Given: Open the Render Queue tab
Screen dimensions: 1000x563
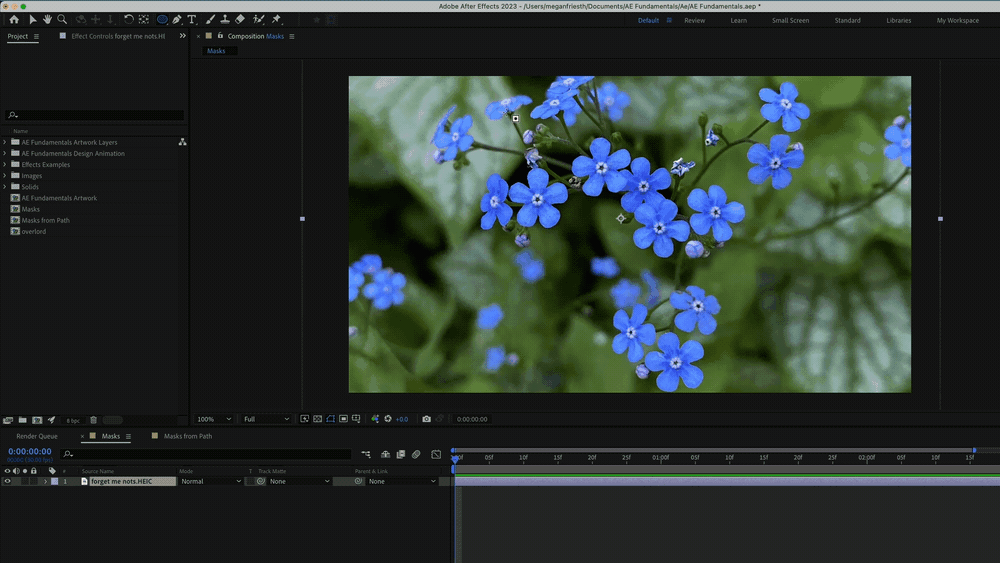Looking at the screenshot, I should [x=37, y=436].
